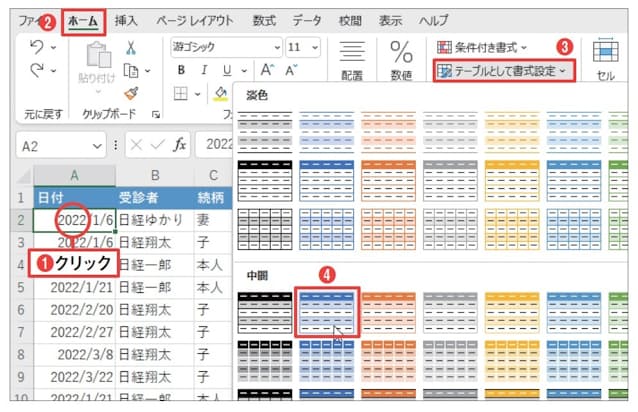The width and height of the screenshot is (638, 412).
Task: Select the black medium table style under 中間
Action: 265,312
